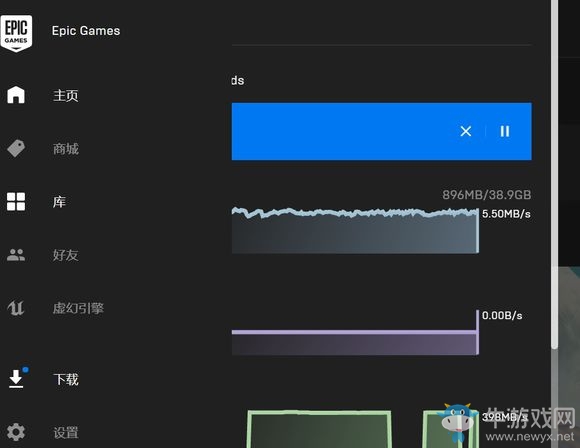580x448 pixels.
Task: Click the purple 0.00B/s graph
Action: 355,333
